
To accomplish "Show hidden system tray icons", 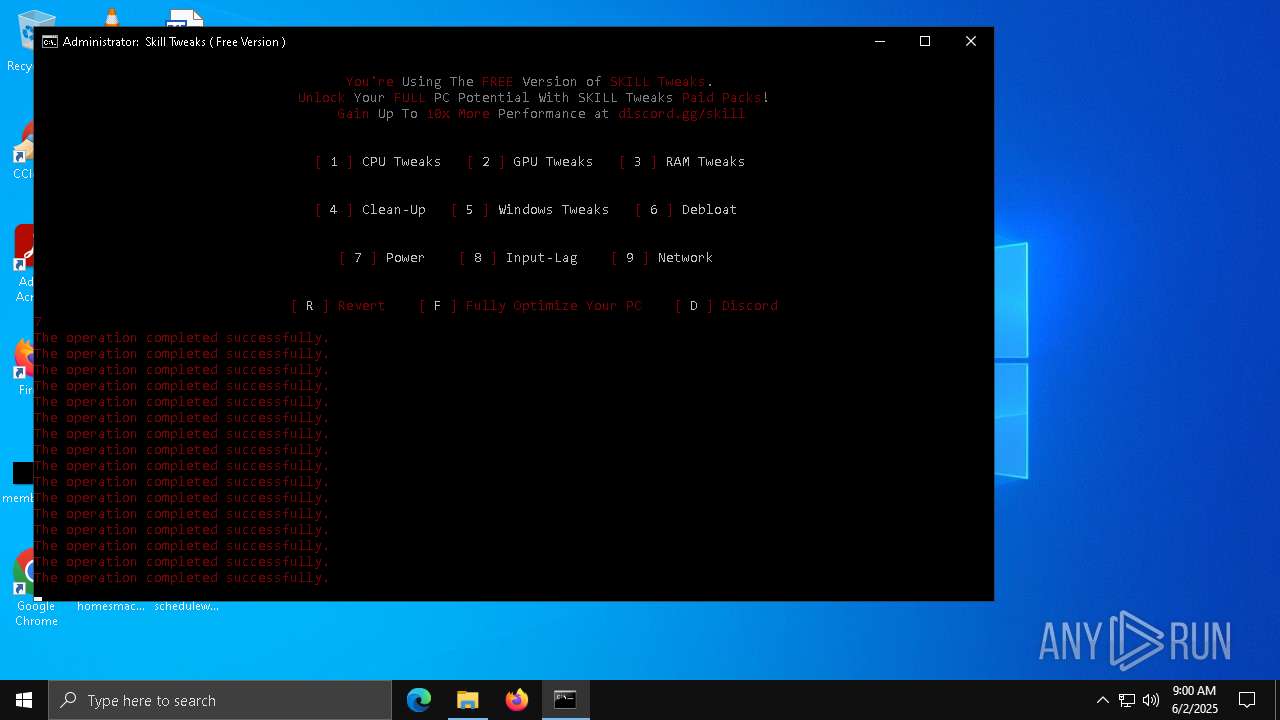I will [1102, 700].
